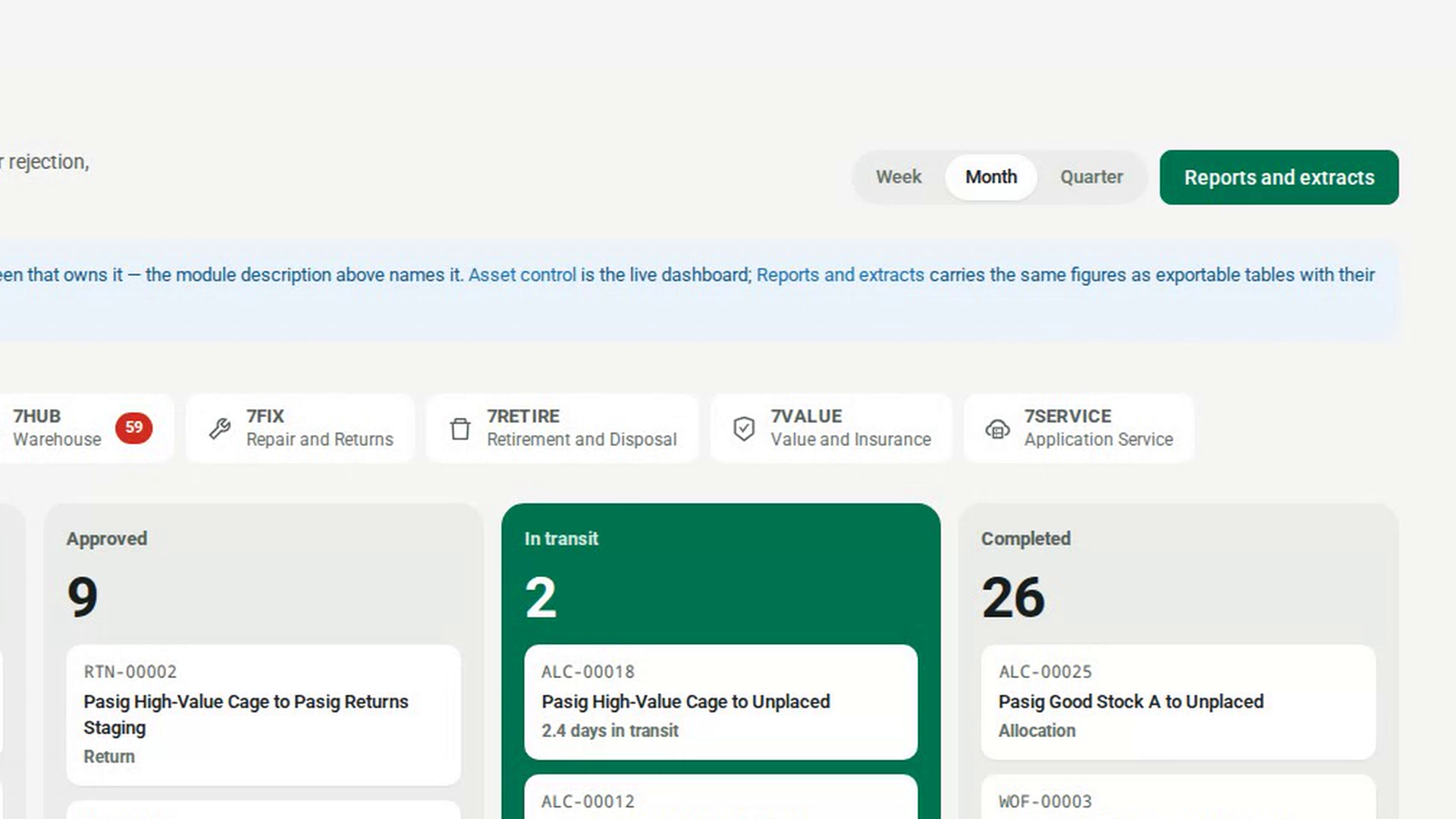Click the 'Return' label on RTN-00002
The width and height of the screenshot is (1456, 819).
(x=109, y=756)
